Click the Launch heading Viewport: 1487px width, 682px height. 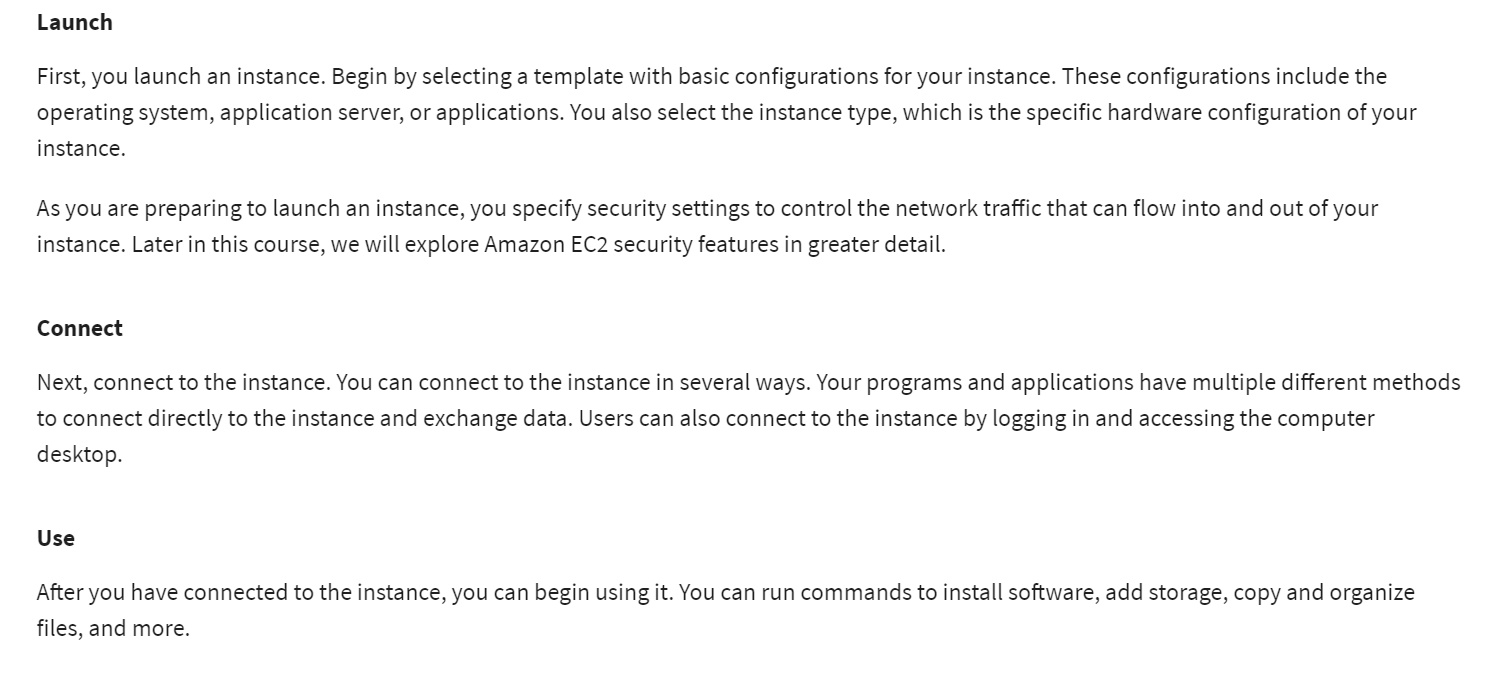tap(75, 22)
